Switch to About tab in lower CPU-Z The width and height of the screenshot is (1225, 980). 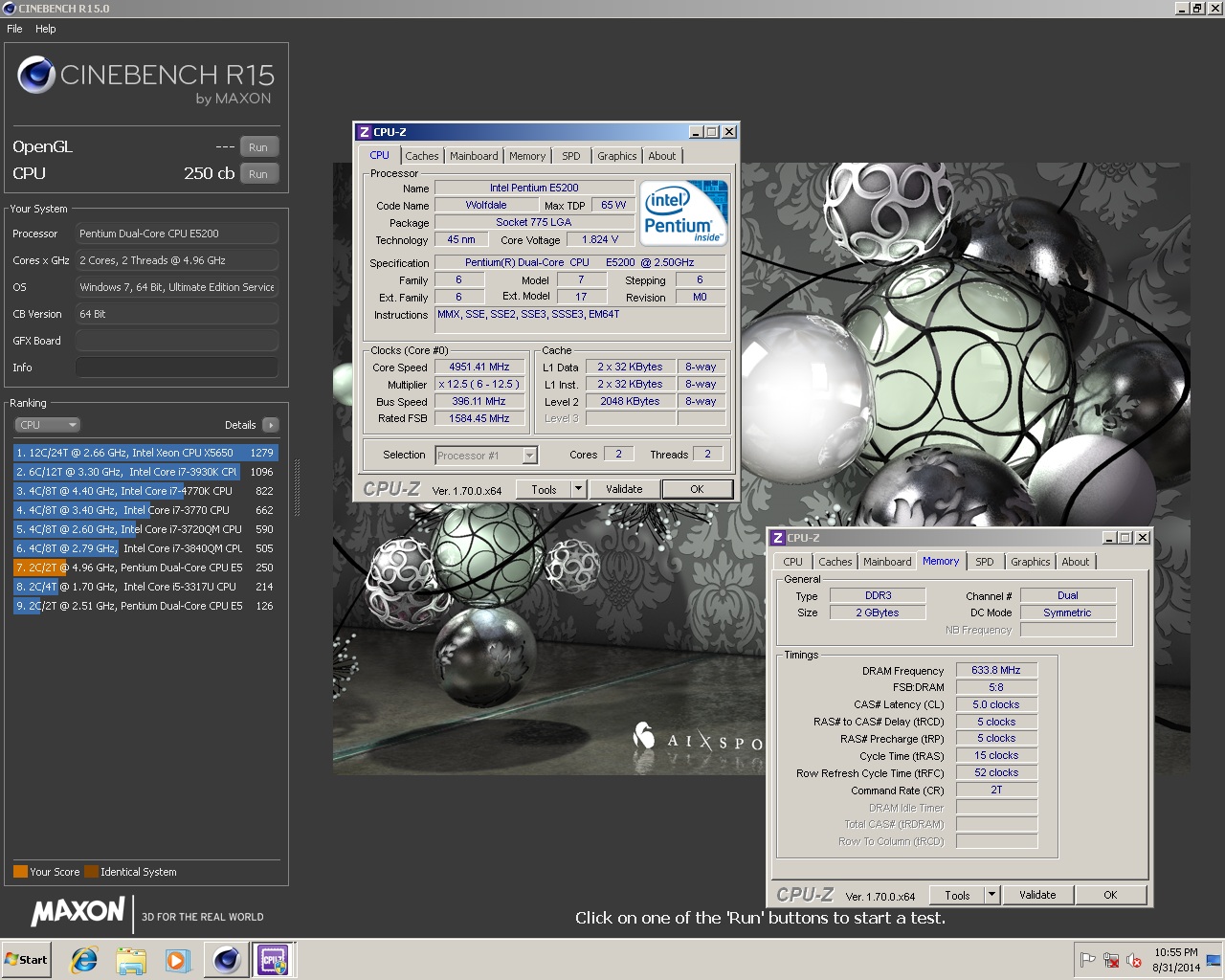1076,562
